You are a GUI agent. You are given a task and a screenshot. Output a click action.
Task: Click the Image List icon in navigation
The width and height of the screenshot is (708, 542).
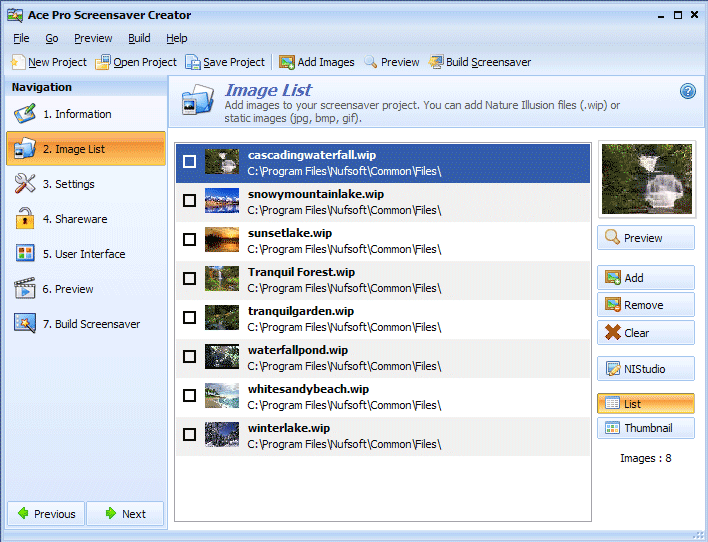[24, 149]
